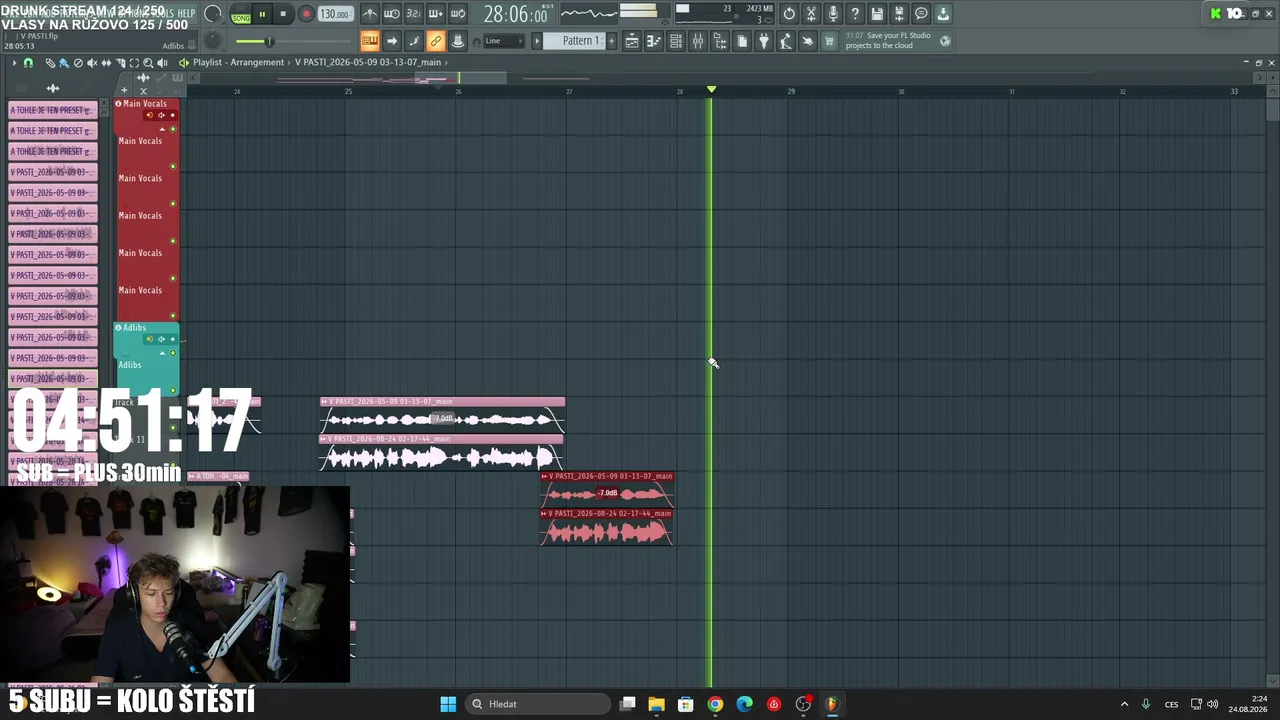Mute the Main Vocals group header track

pos(173,129)
